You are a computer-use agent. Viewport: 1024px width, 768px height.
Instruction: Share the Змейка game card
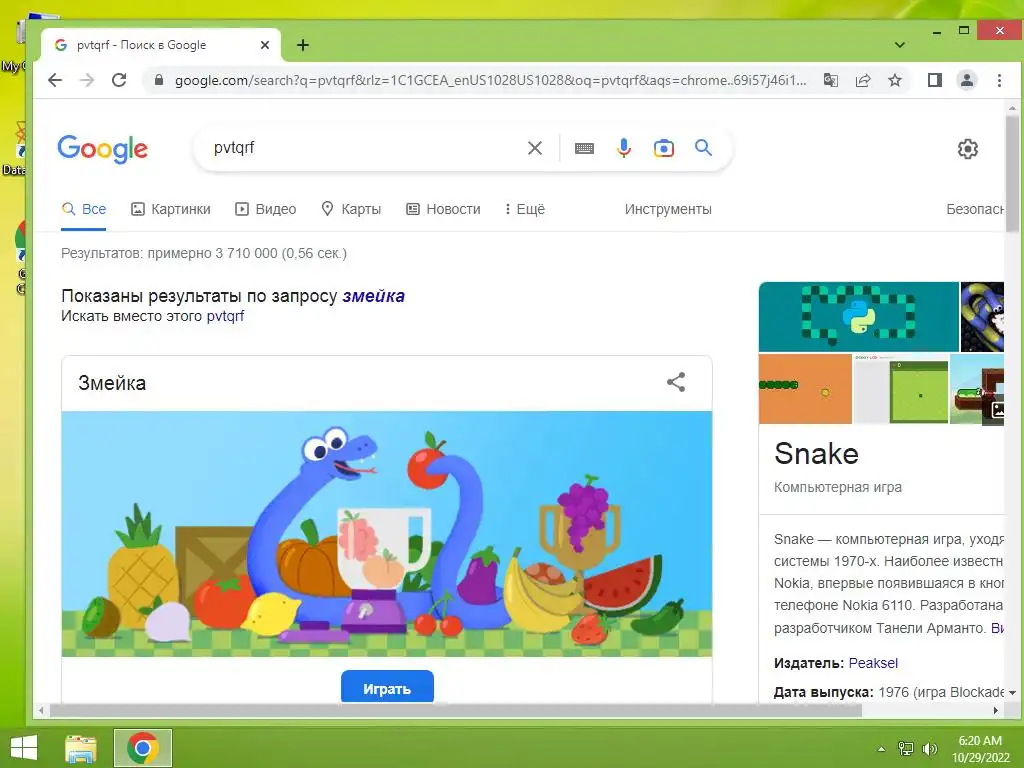[676, 382]
